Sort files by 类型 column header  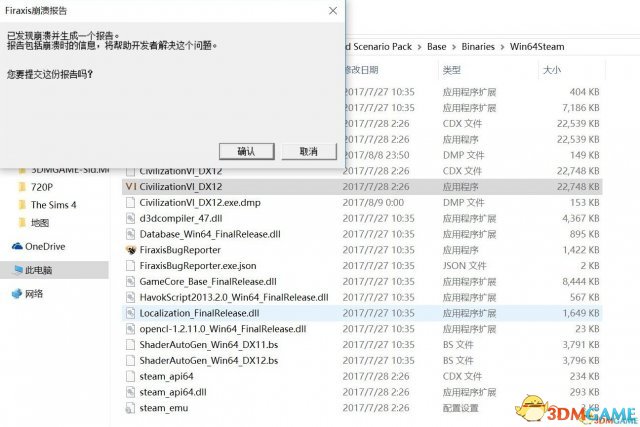(452, 70)
